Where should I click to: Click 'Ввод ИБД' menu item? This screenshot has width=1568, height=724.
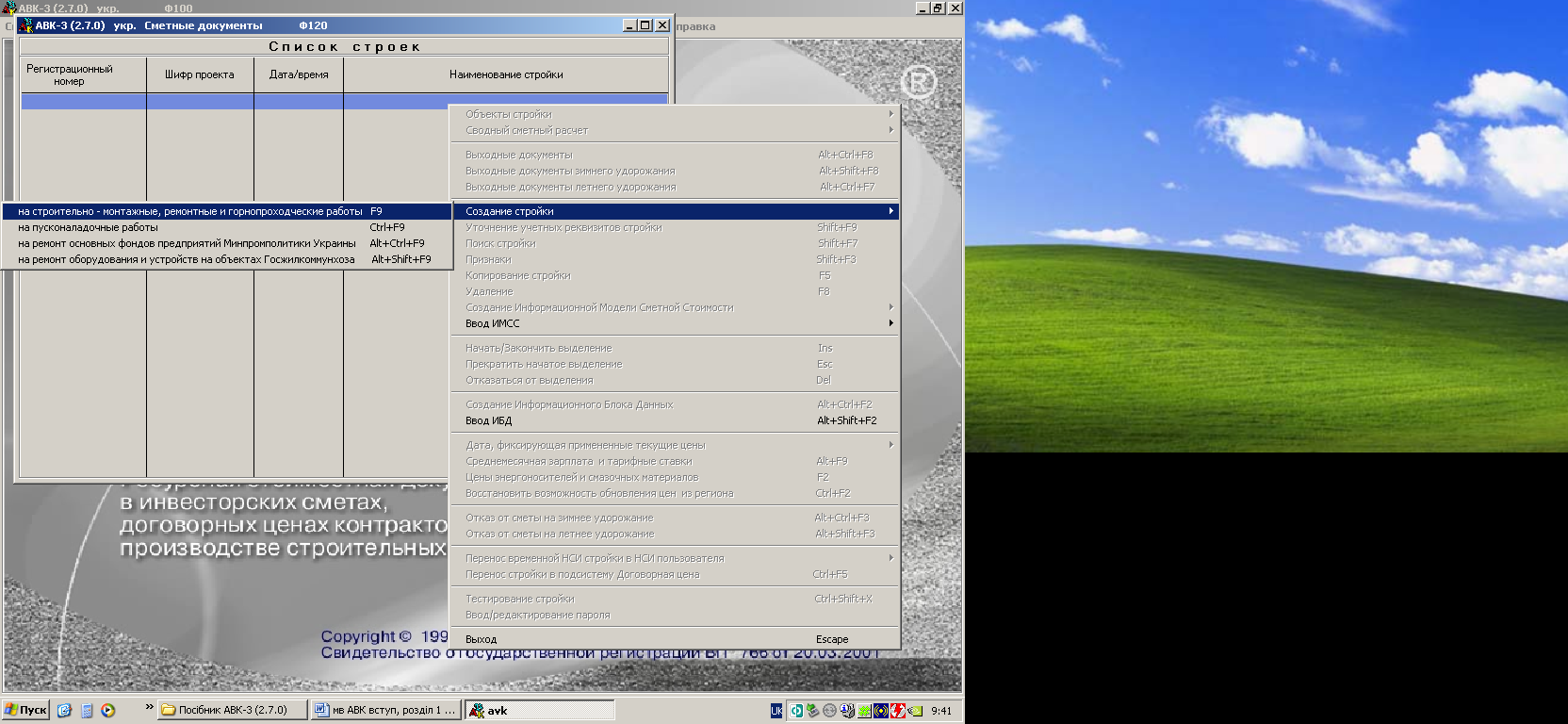pos(675,420)
